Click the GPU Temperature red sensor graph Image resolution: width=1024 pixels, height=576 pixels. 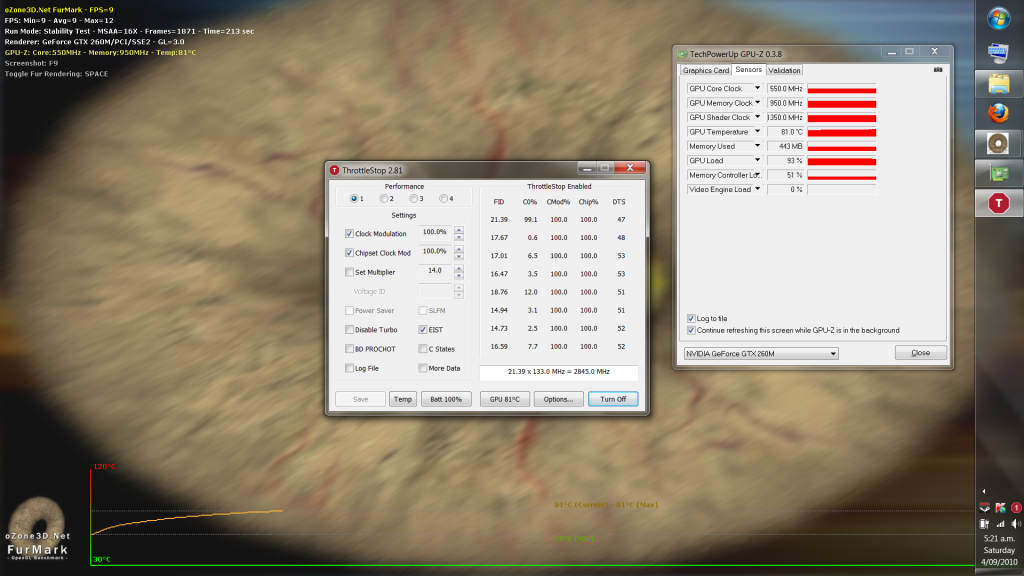click(842, 132)
